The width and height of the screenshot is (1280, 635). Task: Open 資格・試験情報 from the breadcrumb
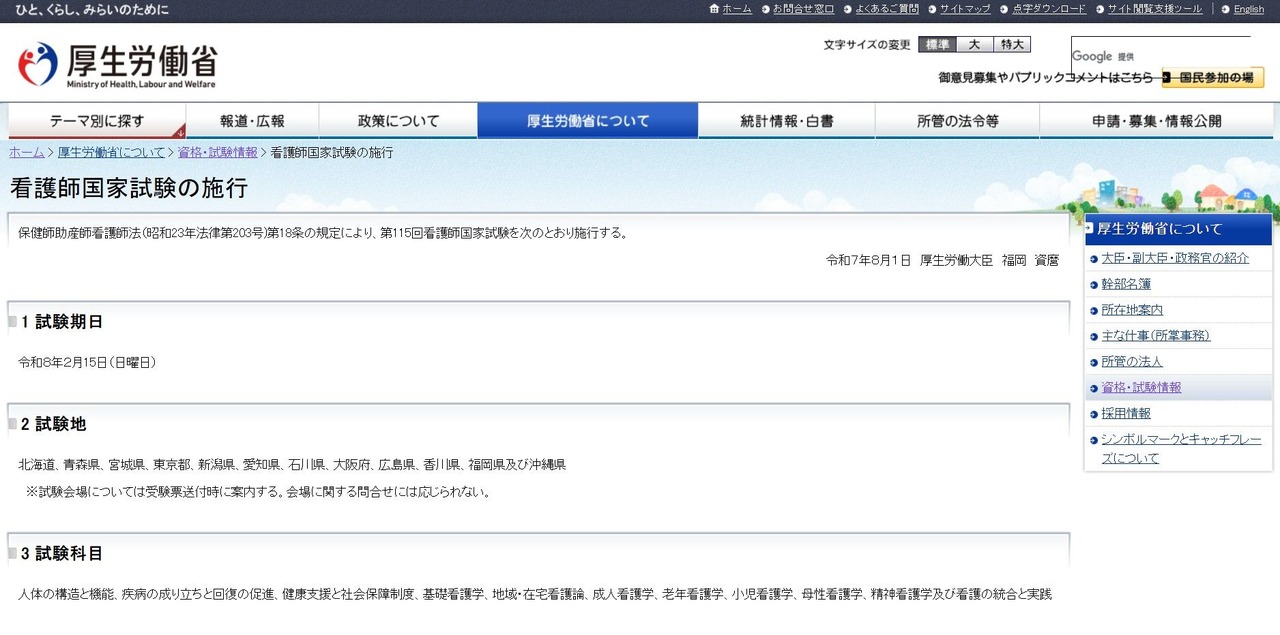click(x=218, y=152)
